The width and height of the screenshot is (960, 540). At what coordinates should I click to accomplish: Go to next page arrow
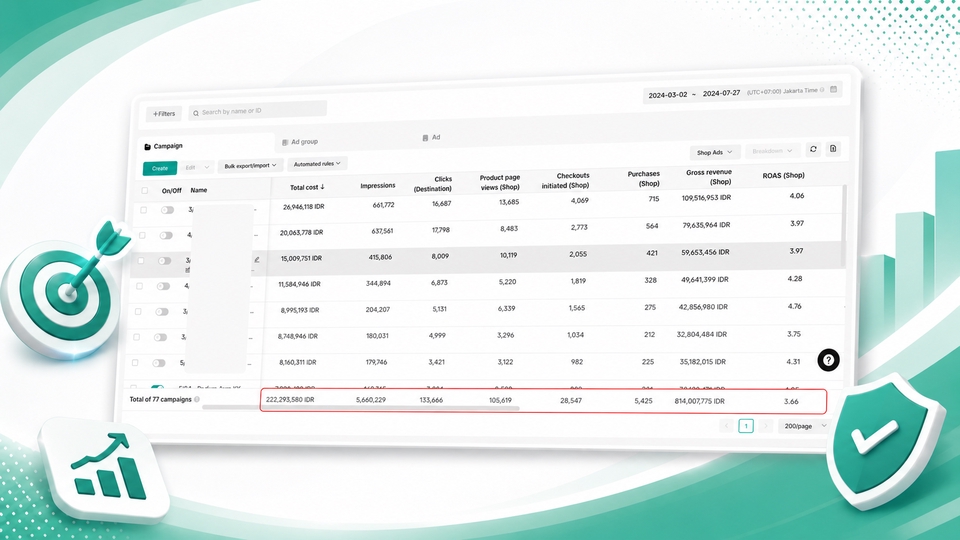pos(765,426)
